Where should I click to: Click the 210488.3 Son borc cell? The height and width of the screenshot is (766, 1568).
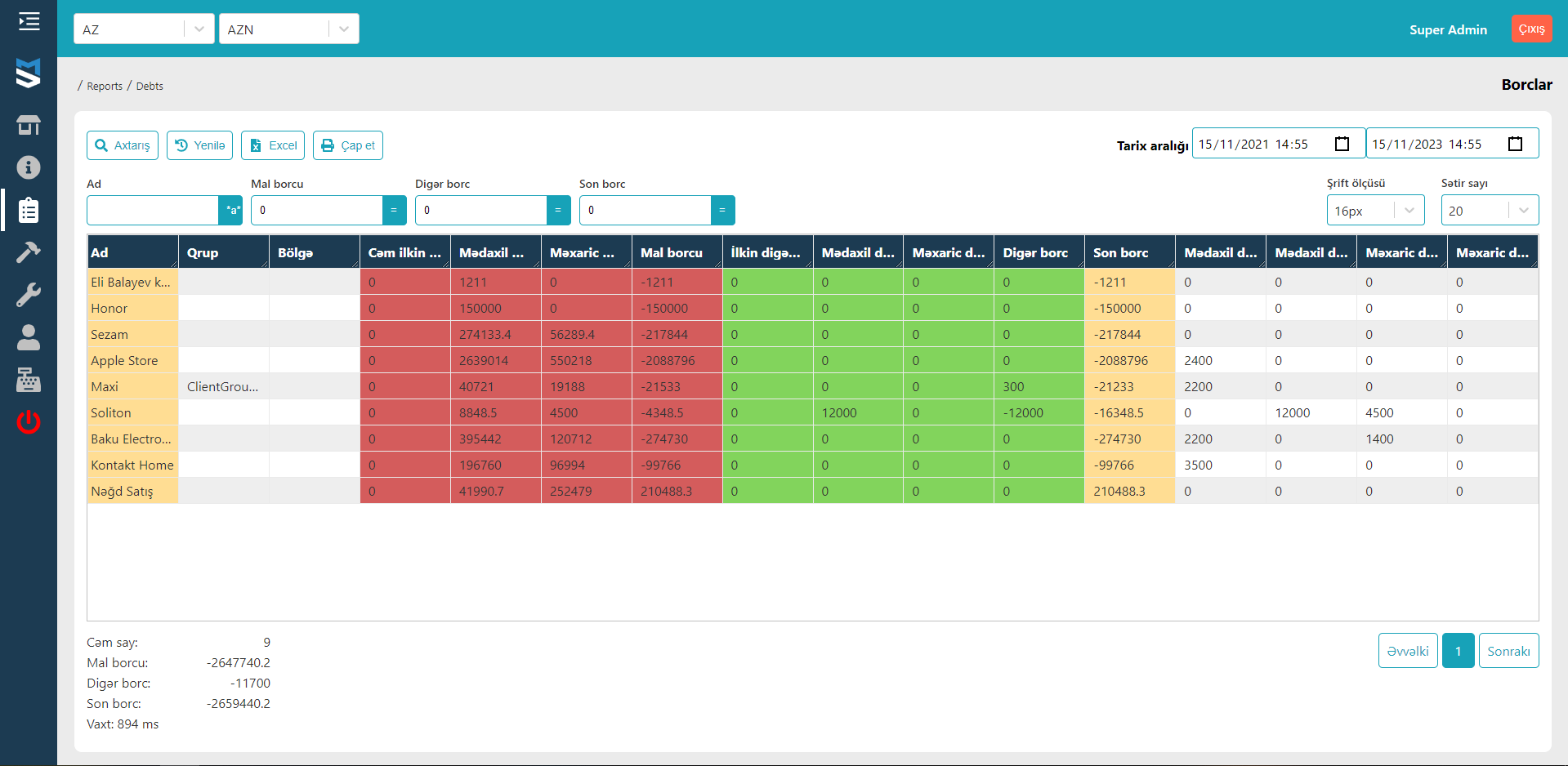coord(1130,491)
